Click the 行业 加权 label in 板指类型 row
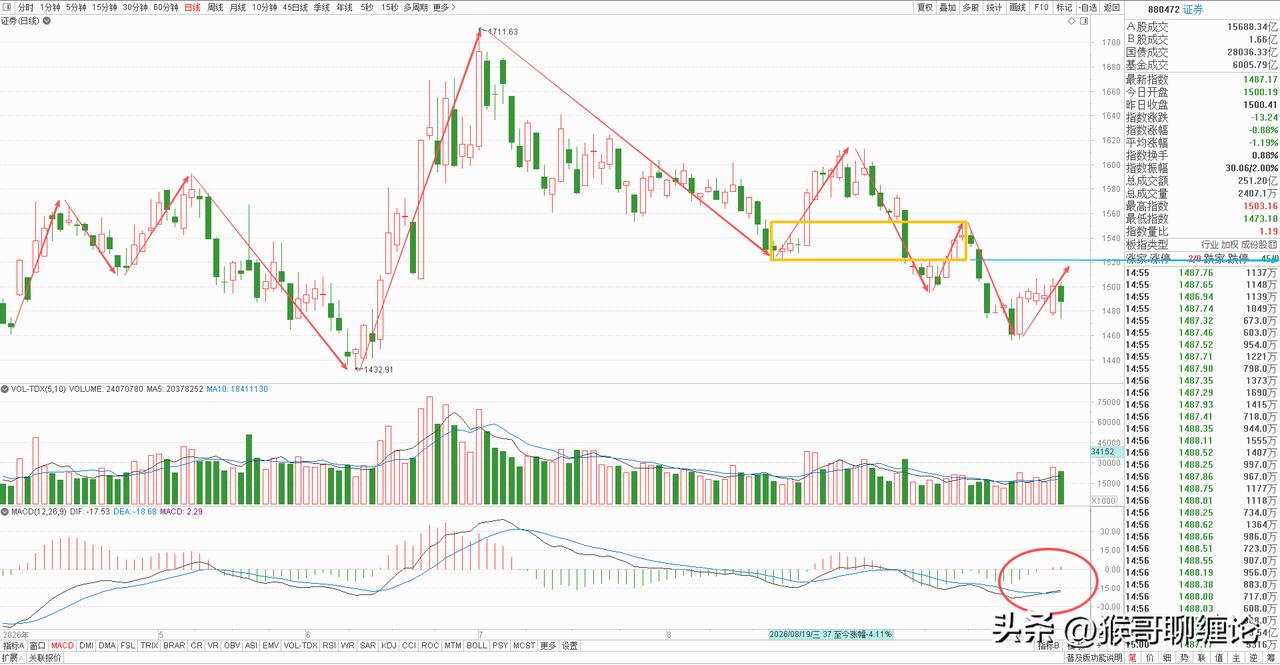The image size is (1280, 665). point(1220,245)
